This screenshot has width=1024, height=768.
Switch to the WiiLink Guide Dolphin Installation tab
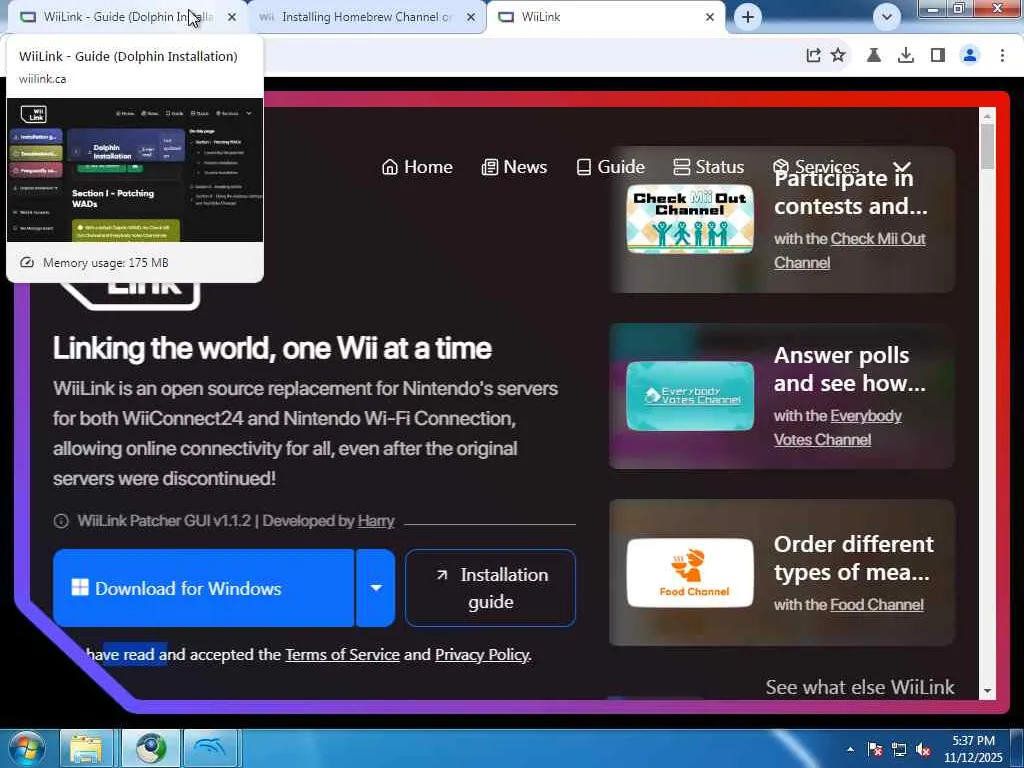coord(121,17)
